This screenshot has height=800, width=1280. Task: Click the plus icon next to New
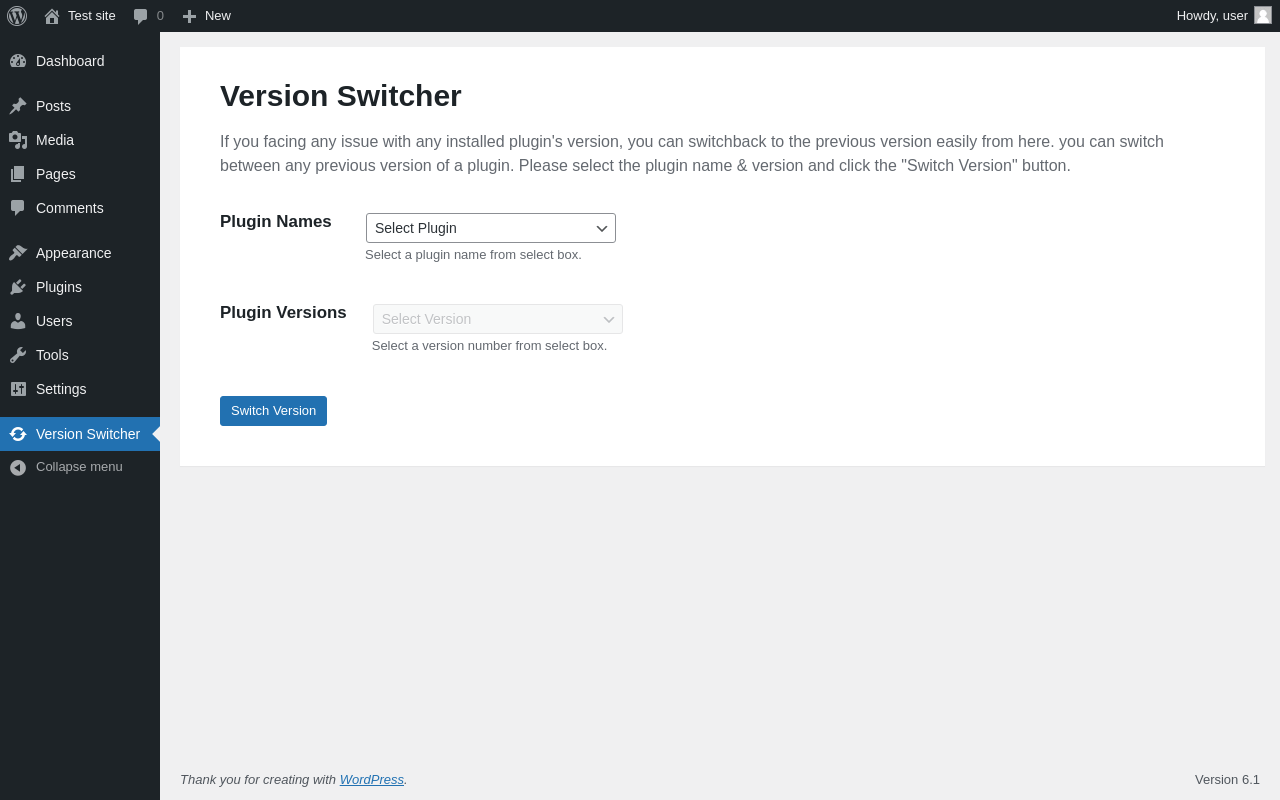pyautogui.click(x=189, y=16)
